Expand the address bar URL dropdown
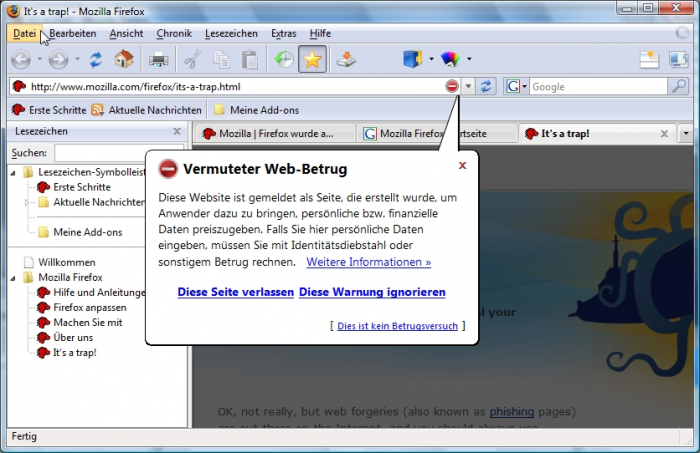This screenshot has width=700, height=453. coord(468,86)
